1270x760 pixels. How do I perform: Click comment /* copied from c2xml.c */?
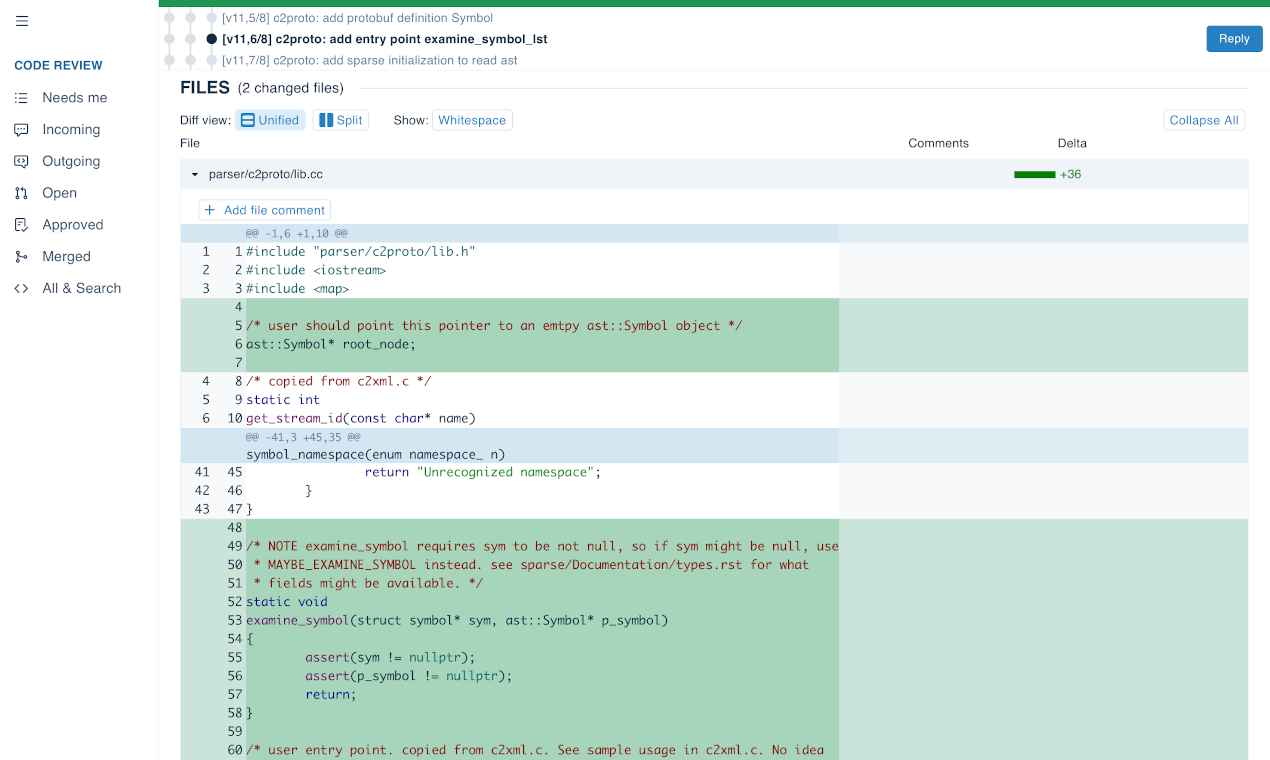[339, 381]
